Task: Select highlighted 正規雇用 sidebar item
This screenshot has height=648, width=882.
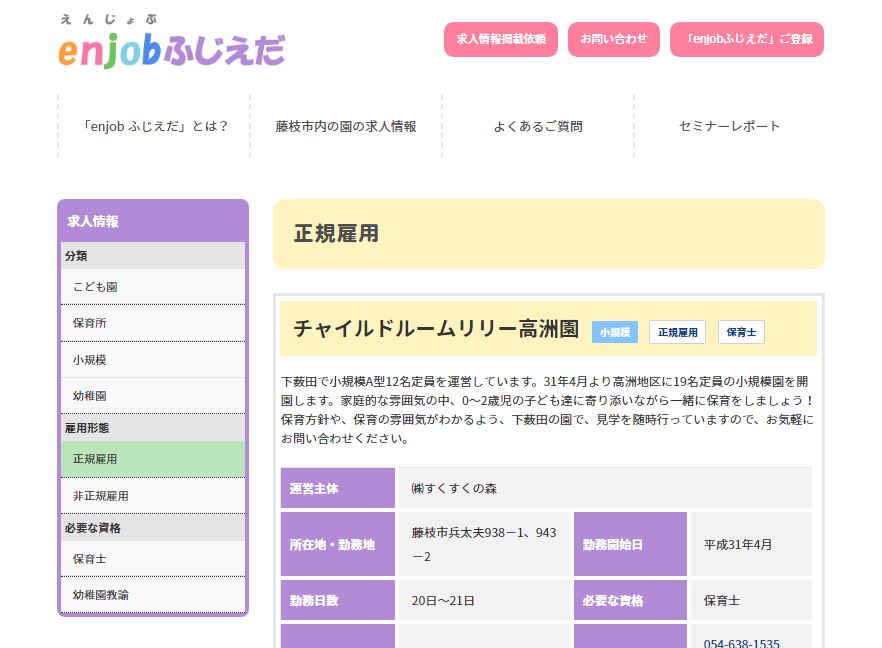Action: [153, 459]
